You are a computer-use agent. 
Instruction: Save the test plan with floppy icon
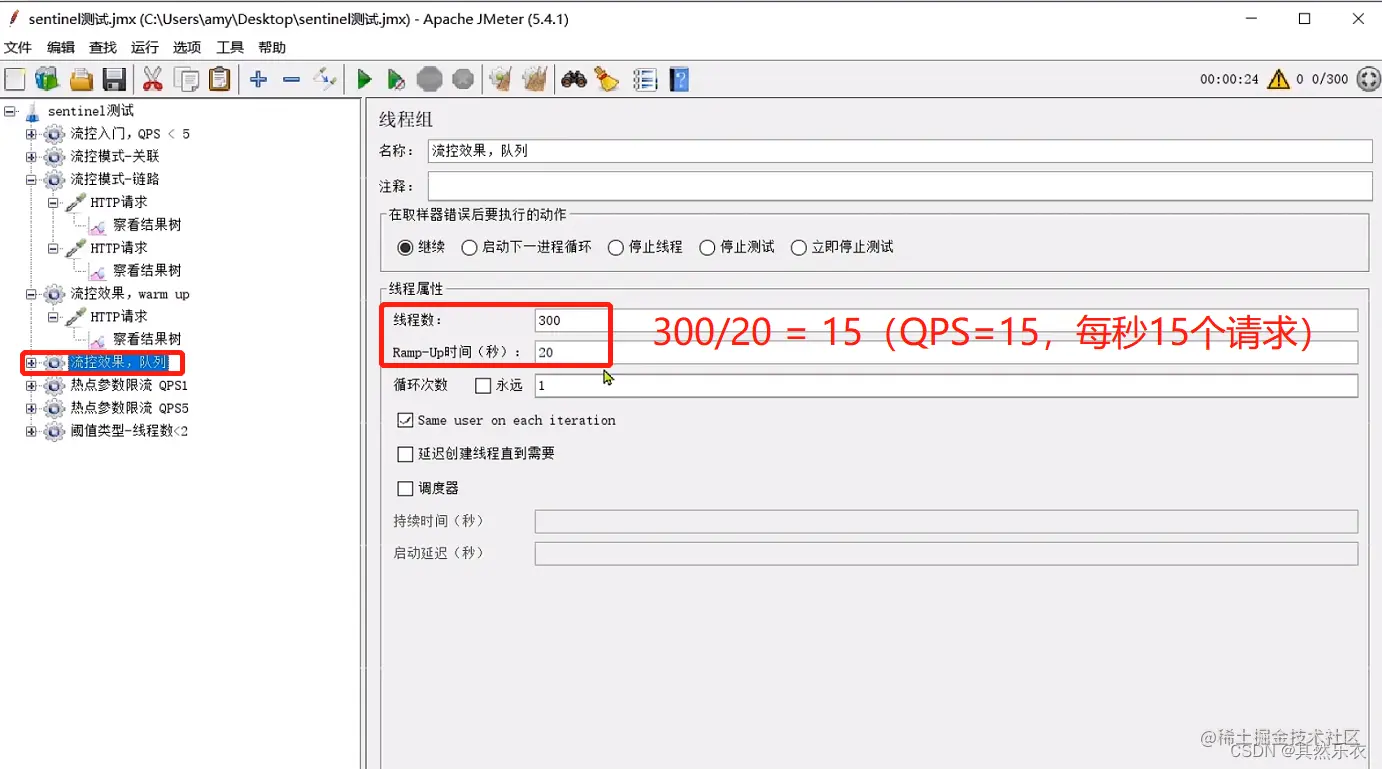[114, 79]
